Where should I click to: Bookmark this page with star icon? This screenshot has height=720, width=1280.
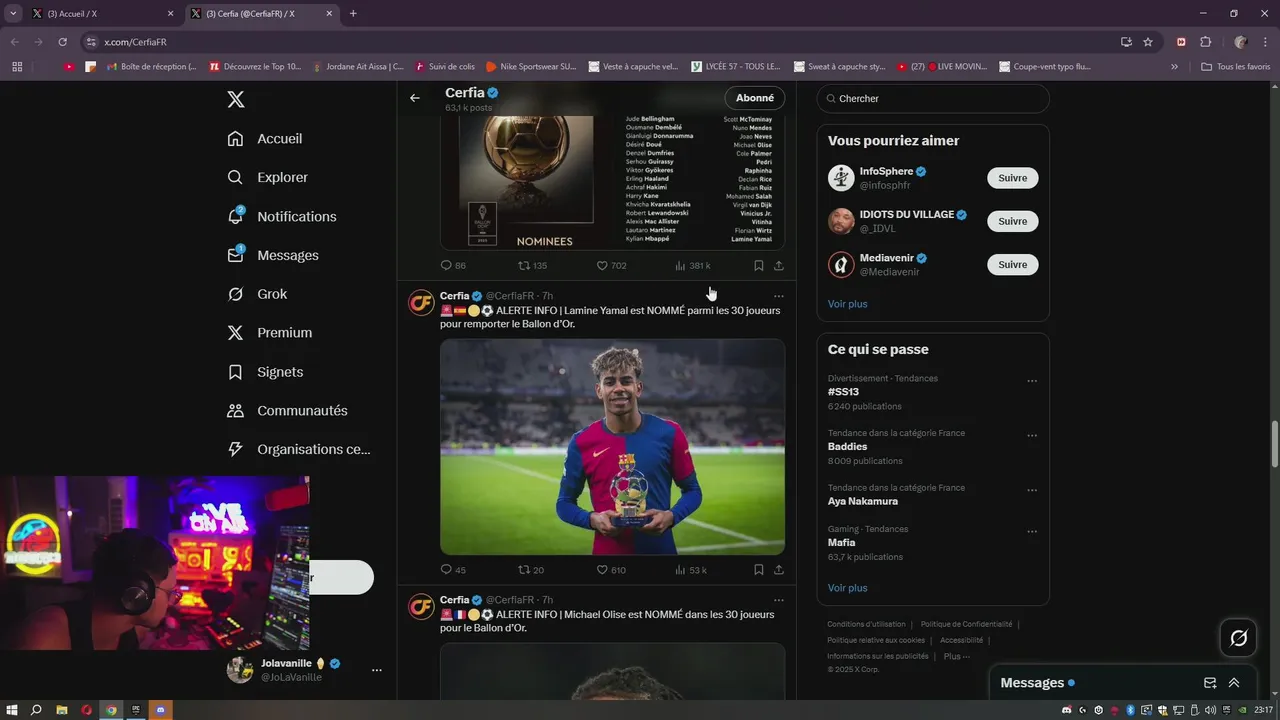click(1148, 42)
